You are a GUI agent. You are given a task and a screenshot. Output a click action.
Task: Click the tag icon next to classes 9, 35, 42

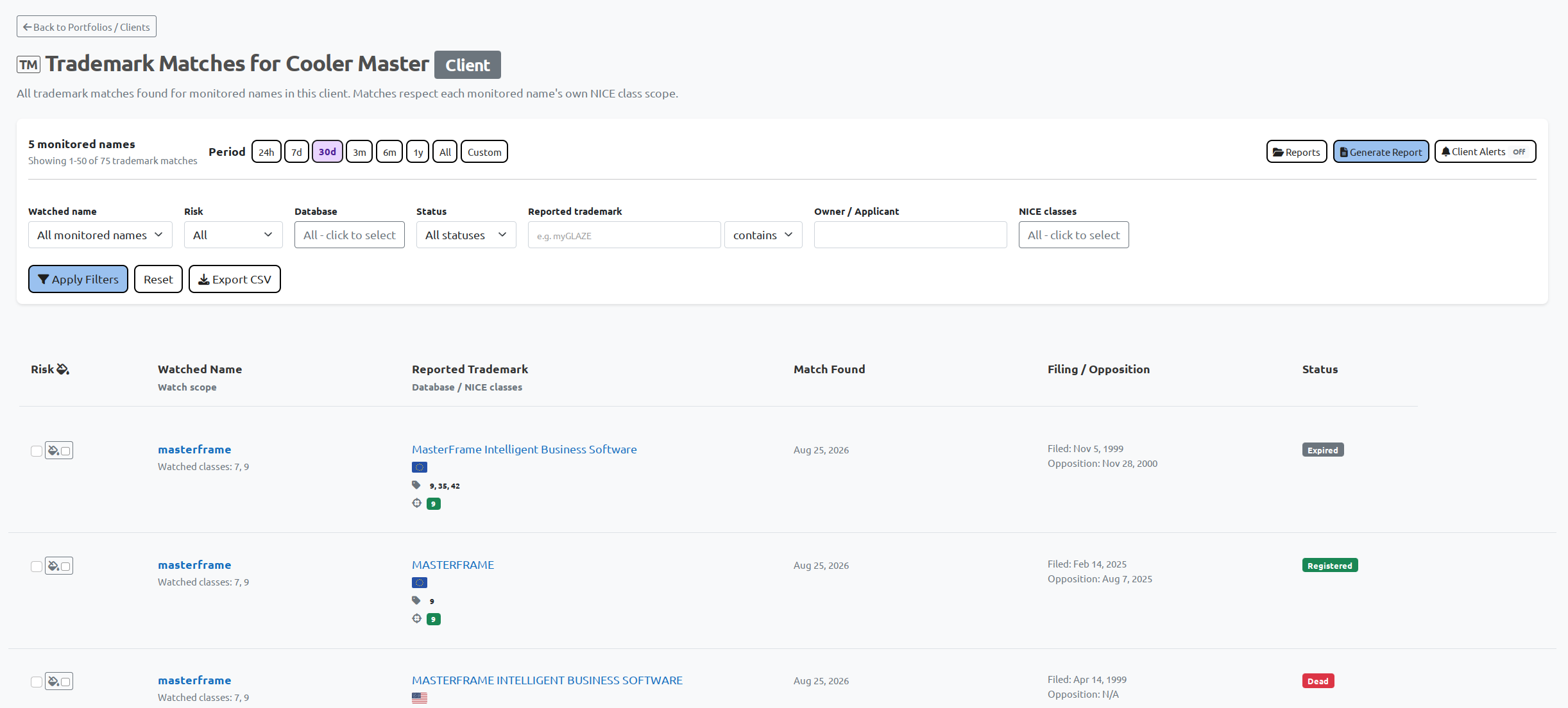coord(416,485)
